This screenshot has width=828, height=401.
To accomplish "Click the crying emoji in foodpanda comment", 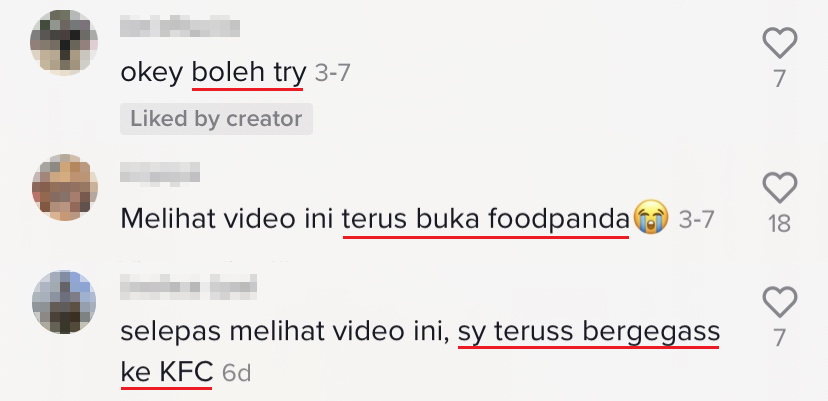I will pos(651,218).
